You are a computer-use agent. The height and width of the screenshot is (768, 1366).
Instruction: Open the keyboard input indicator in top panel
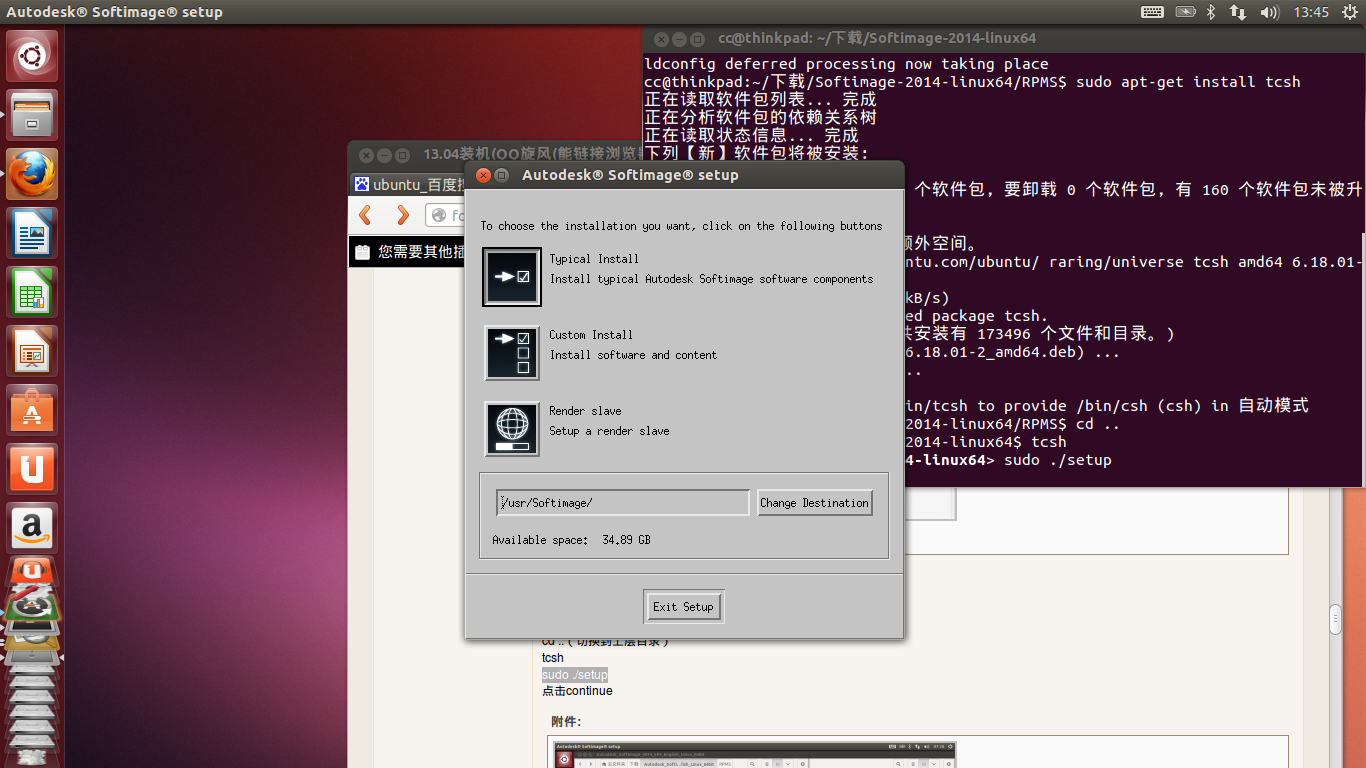(x=1152, y=12)
